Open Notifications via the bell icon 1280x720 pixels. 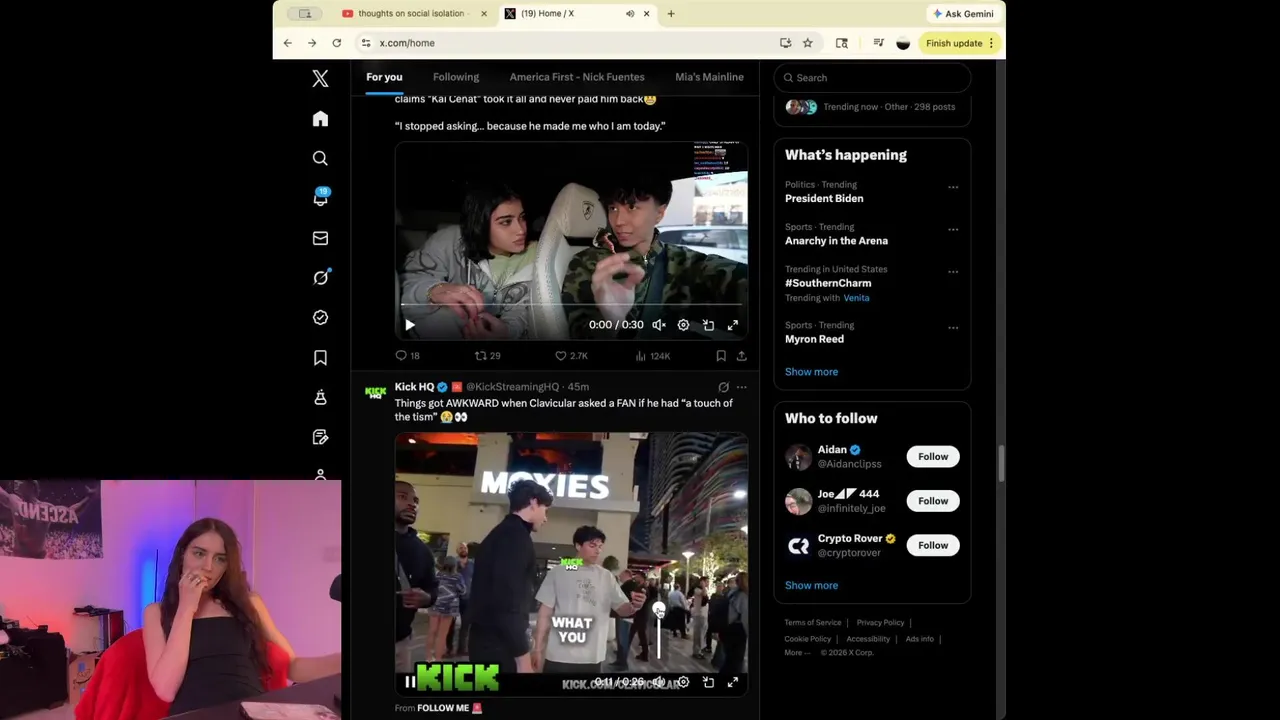point(320,198)
